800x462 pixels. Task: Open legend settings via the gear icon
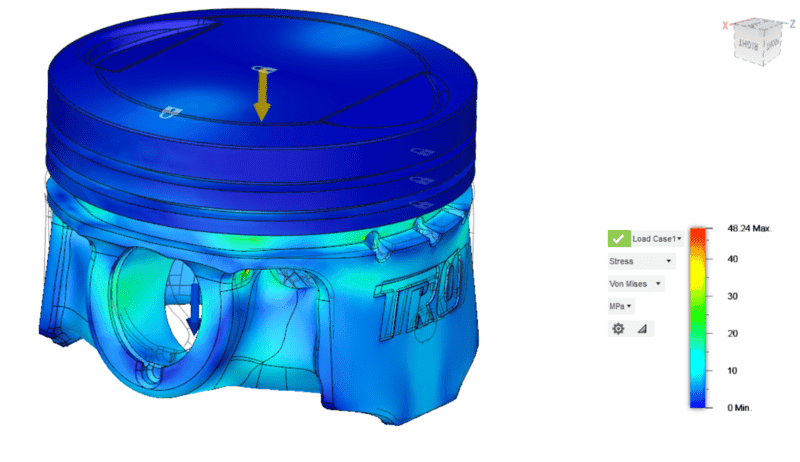[618, 329]
